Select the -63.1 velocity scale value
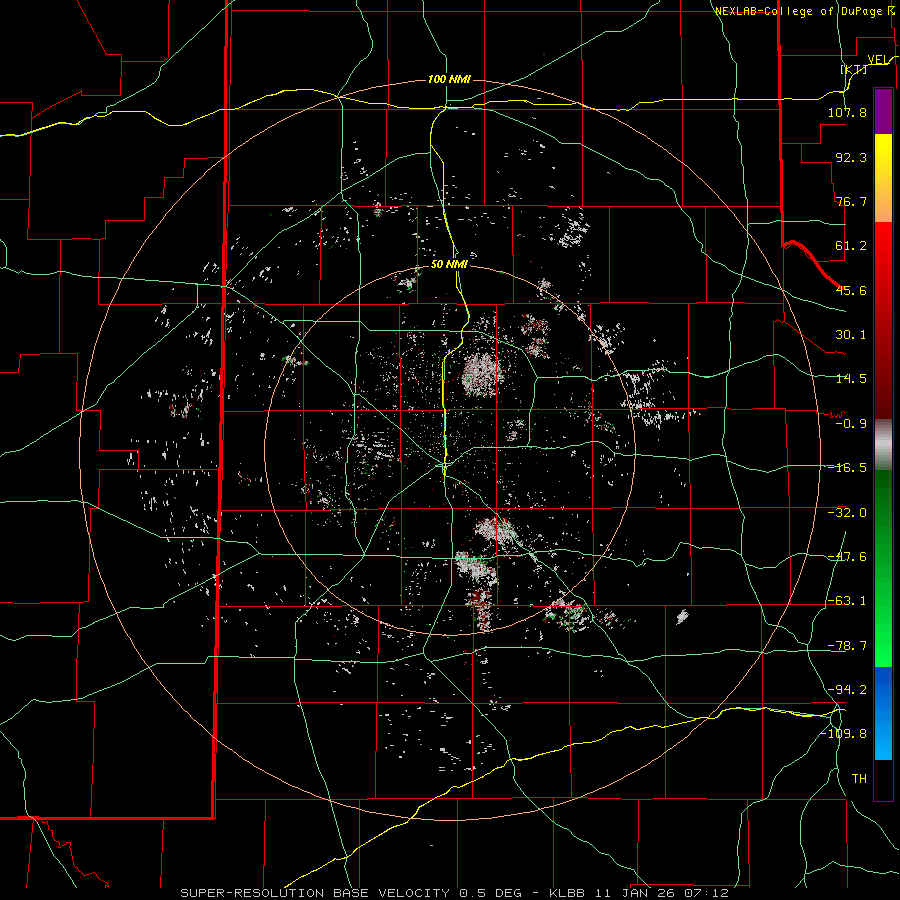Image resolution: width=900 pixels, height=900 pixels. 847,601
